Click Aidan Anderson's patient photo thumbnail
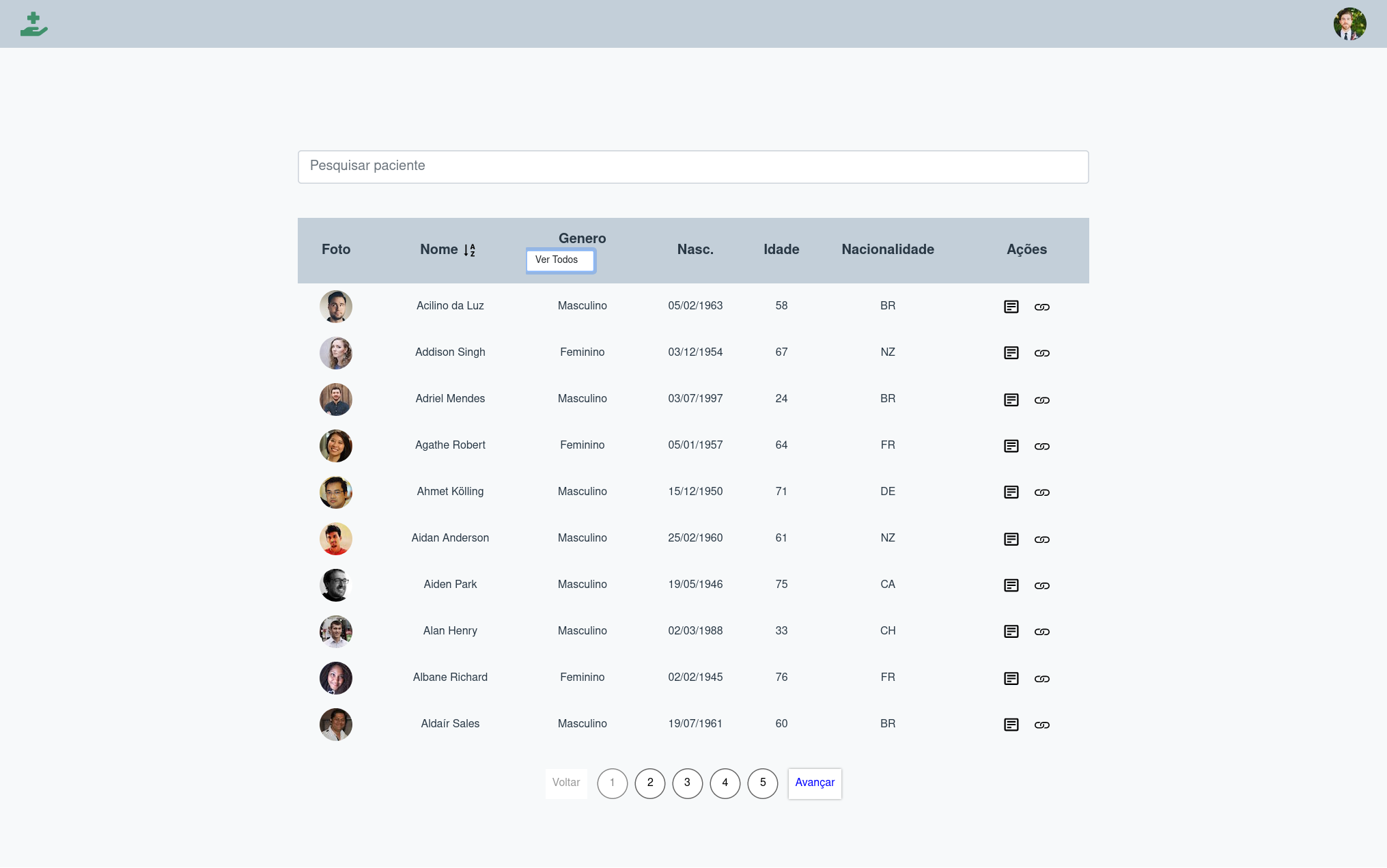Image resolution: width=1387 pixels, height=868 pixels. 335,539
